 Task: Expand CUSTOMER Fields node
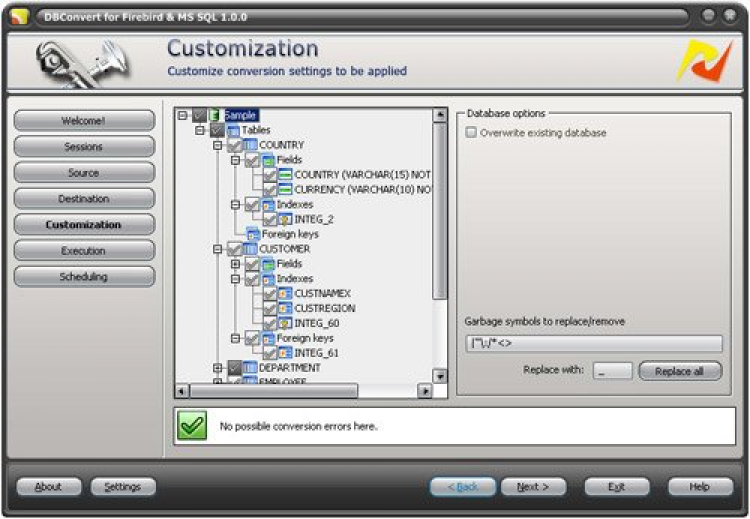pos(235,264)
